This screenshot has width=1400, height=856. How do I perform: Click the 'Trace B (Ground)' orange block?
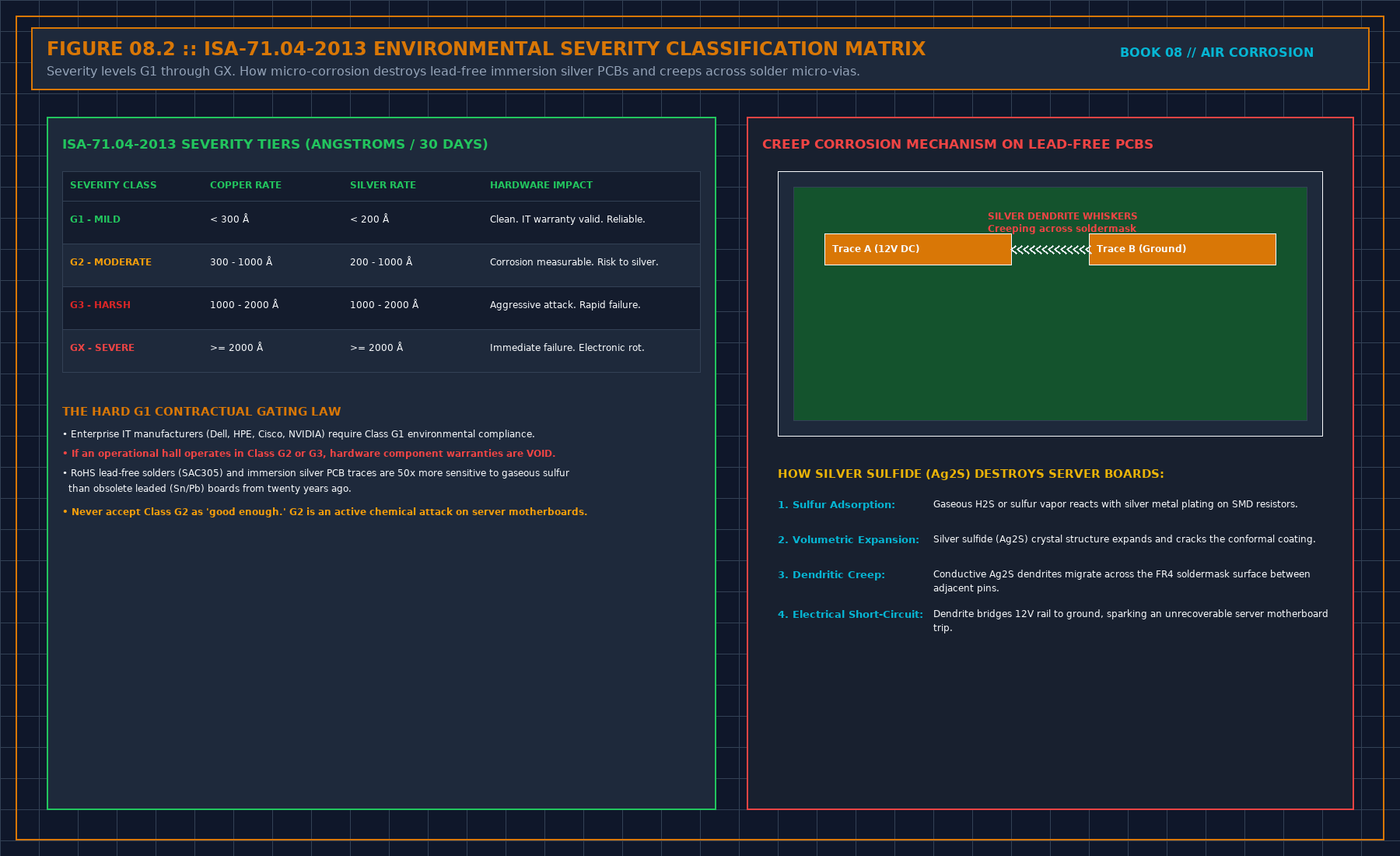[x=1182, y=249]
